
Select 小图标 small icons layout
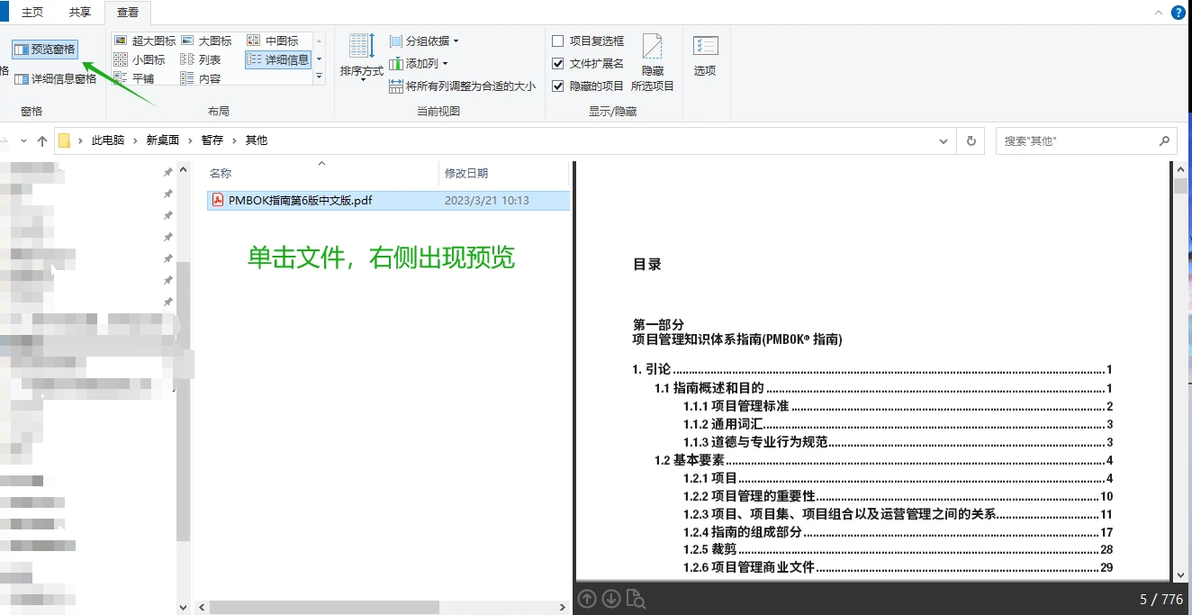pyautogui.click(x=139, y=60)
